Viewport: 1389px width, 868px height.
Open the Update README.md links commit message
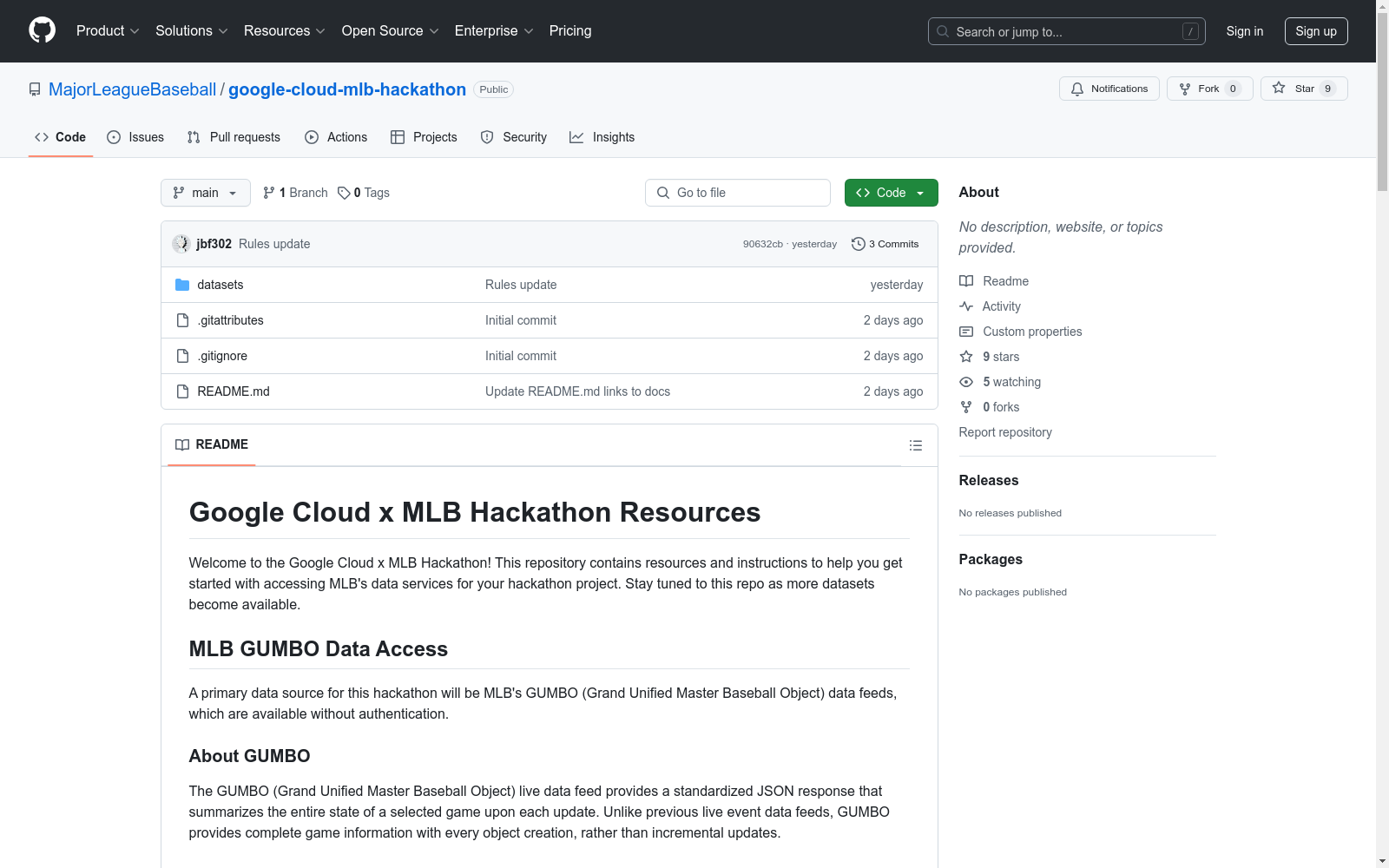[577, 391]
